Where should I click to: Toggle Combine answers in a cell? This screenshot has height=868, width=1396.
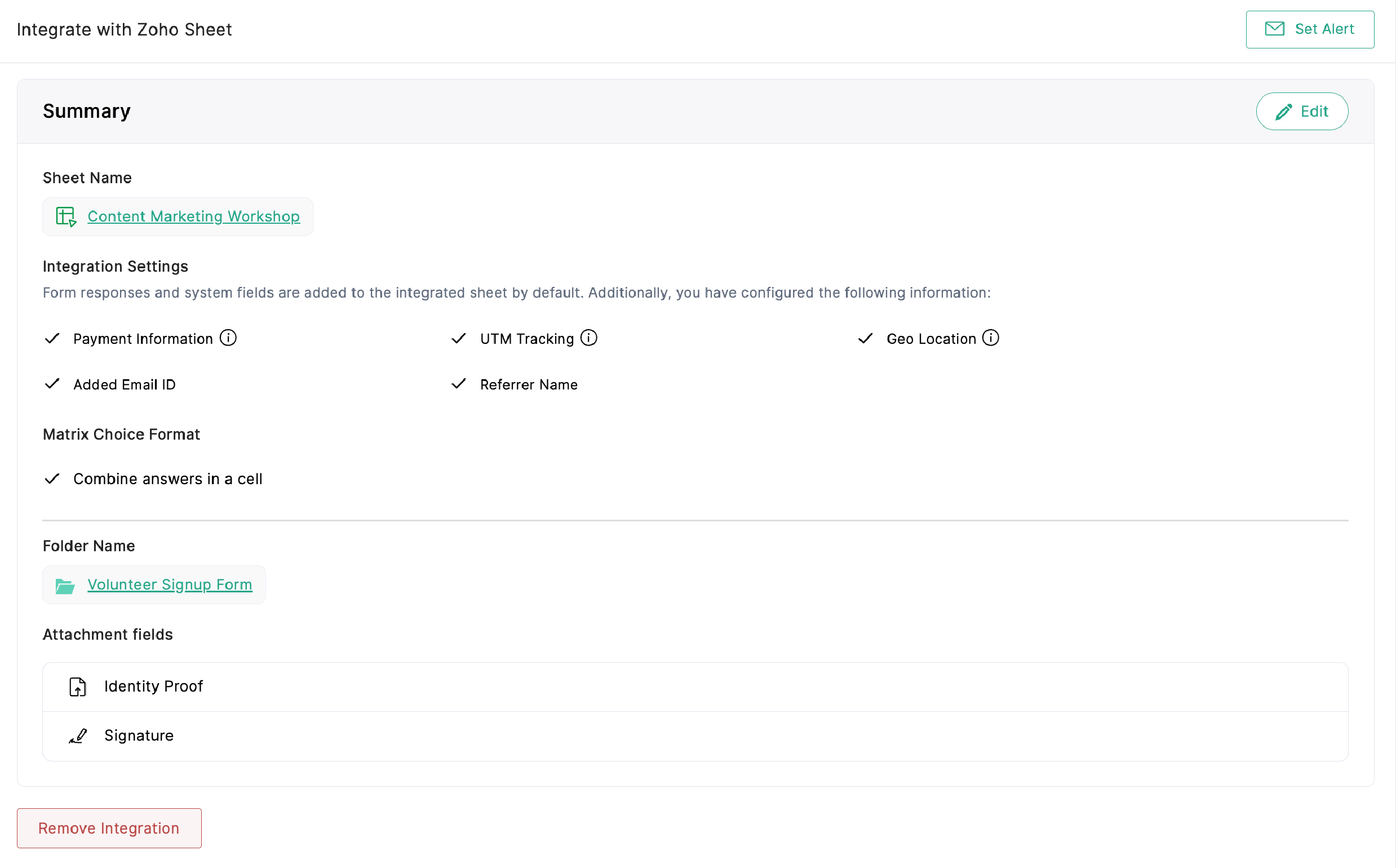tap(52, 478)
